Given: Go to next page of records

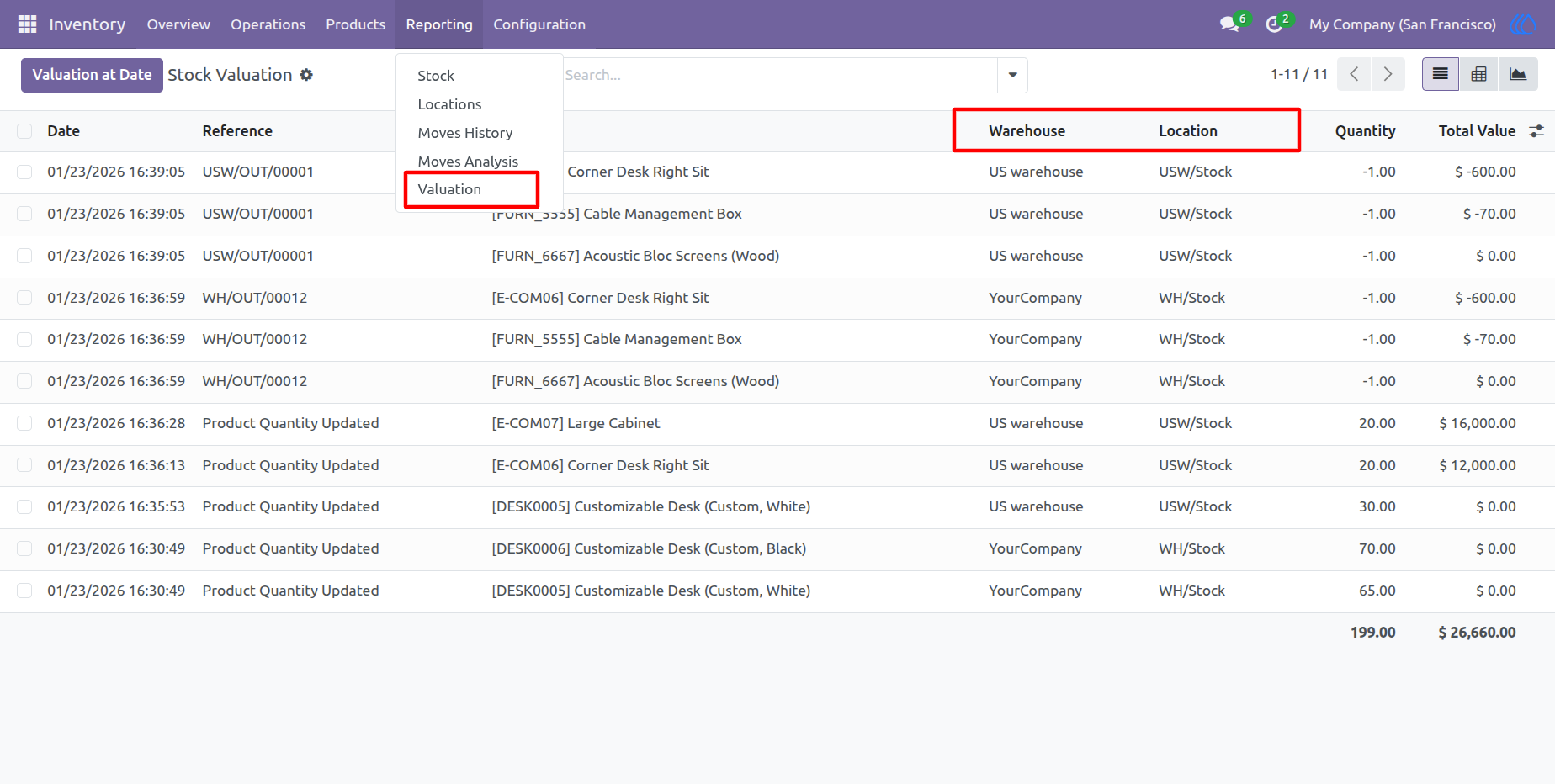Looking at the screenshot, I should [1388, 75].
